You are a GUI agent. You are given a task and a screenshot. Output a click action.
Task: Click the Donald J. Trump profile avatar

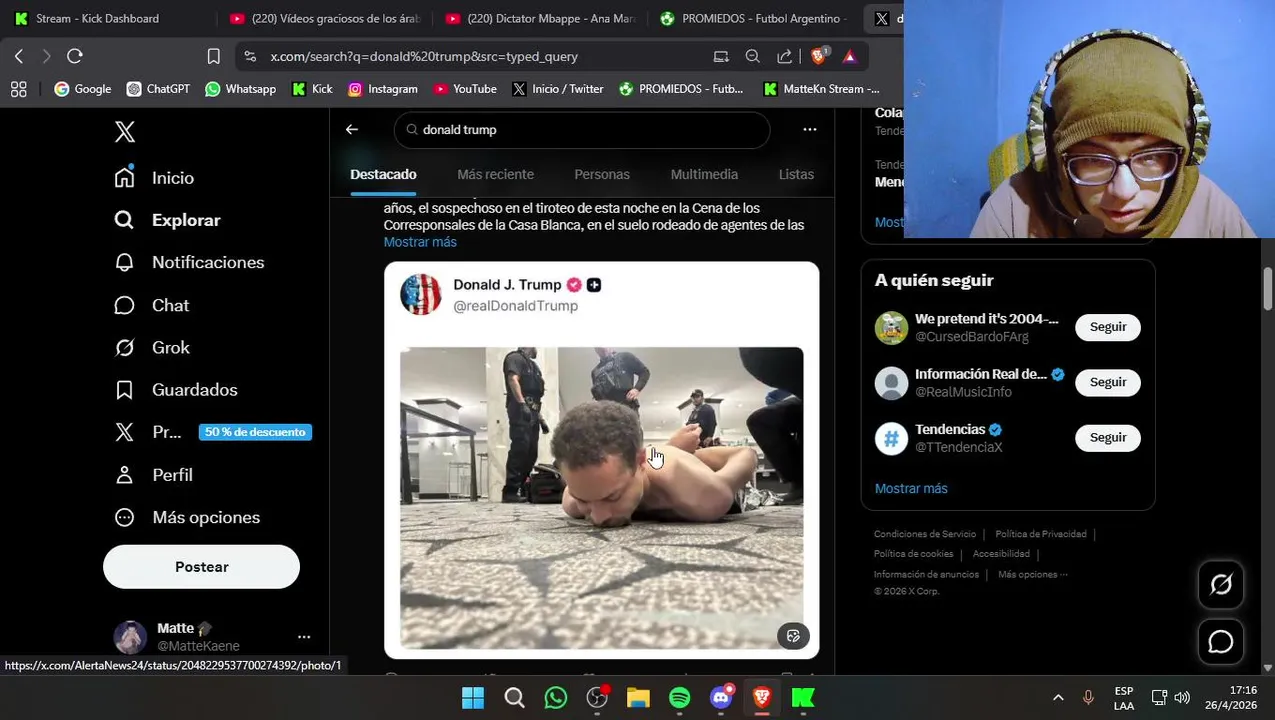[x=421, y=294]
